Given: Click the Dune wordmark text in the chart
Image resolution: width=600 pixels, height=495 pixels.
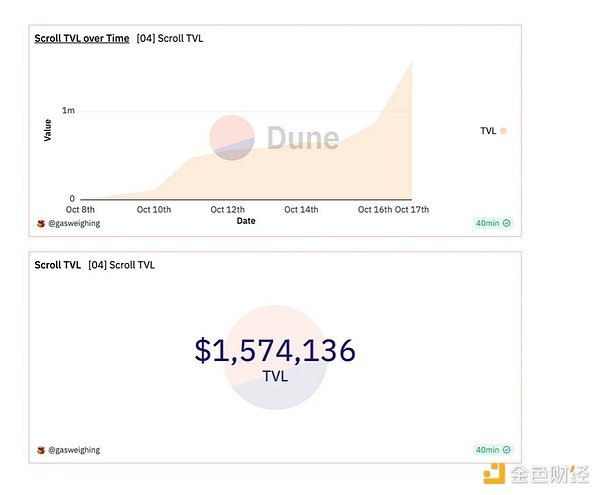Looking at the screenshot, I should tap(301, 137).
